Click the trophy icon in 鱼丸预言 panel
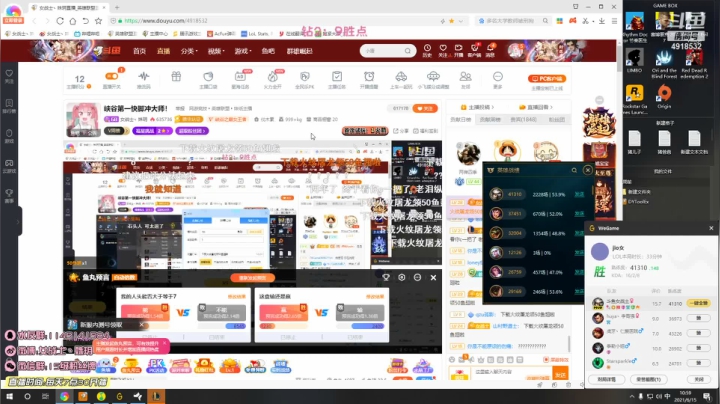This screenshot has height=404, width=720. pos(386,277)
